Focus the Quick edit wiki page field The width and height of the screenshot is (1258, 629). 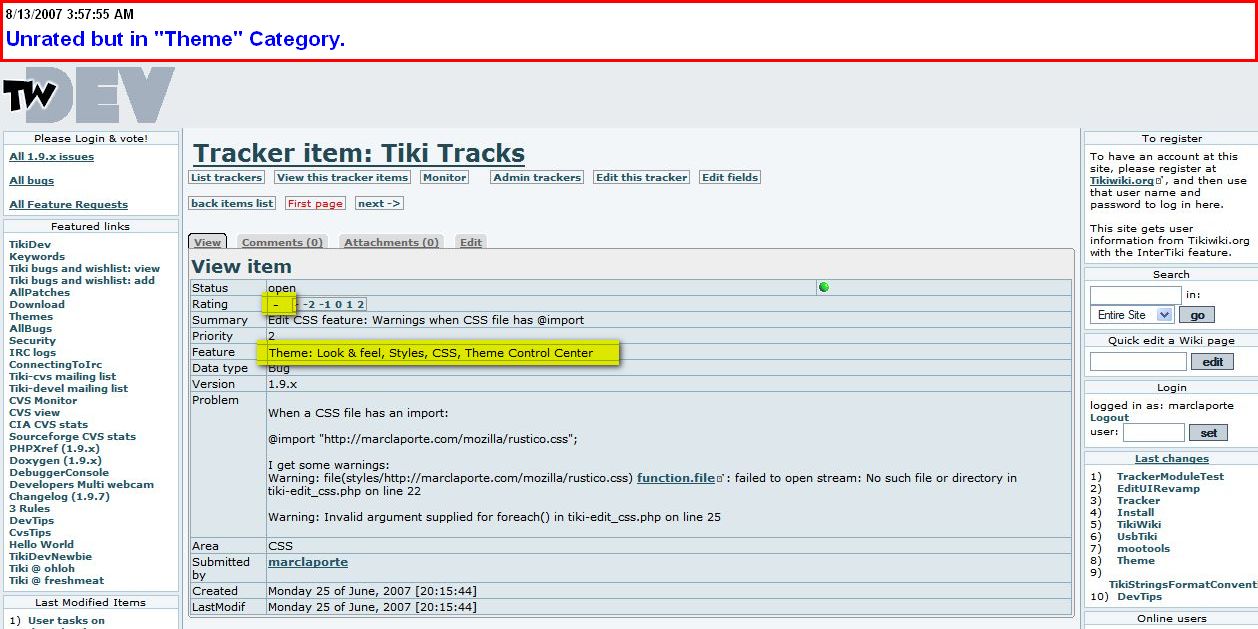1138,362
